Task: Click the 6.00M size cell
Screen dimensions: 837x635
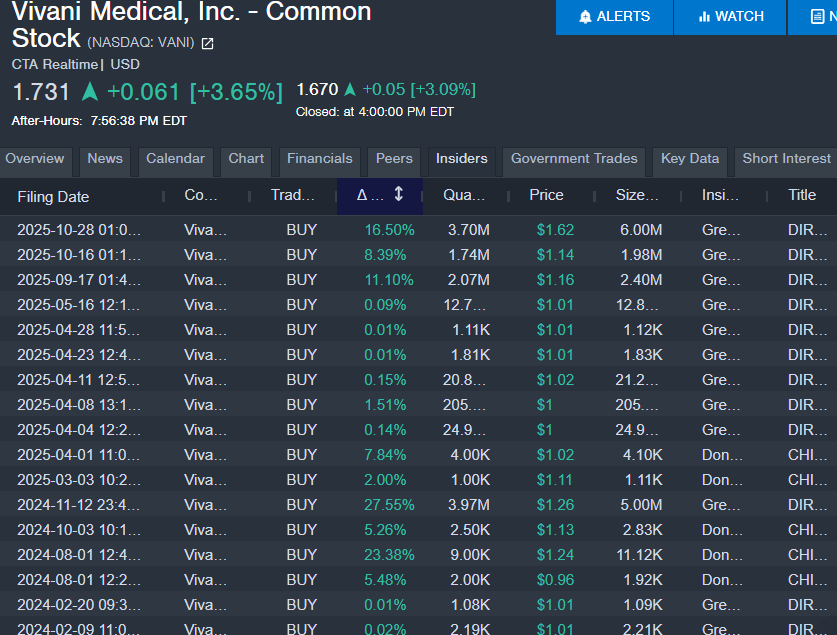Action: click(x=641, y=230)
